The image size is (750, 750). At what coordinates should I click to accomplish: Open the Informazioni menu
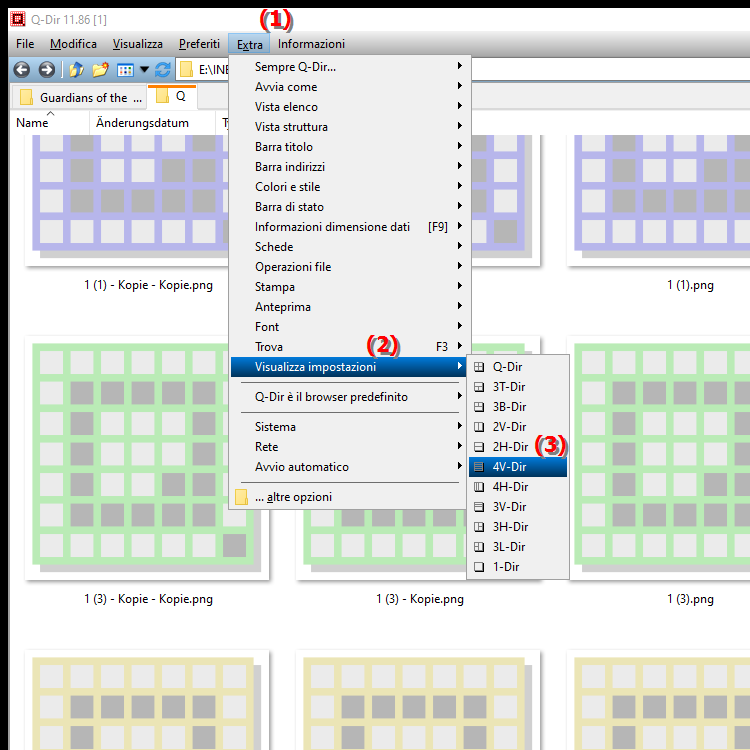pos(311,44)
